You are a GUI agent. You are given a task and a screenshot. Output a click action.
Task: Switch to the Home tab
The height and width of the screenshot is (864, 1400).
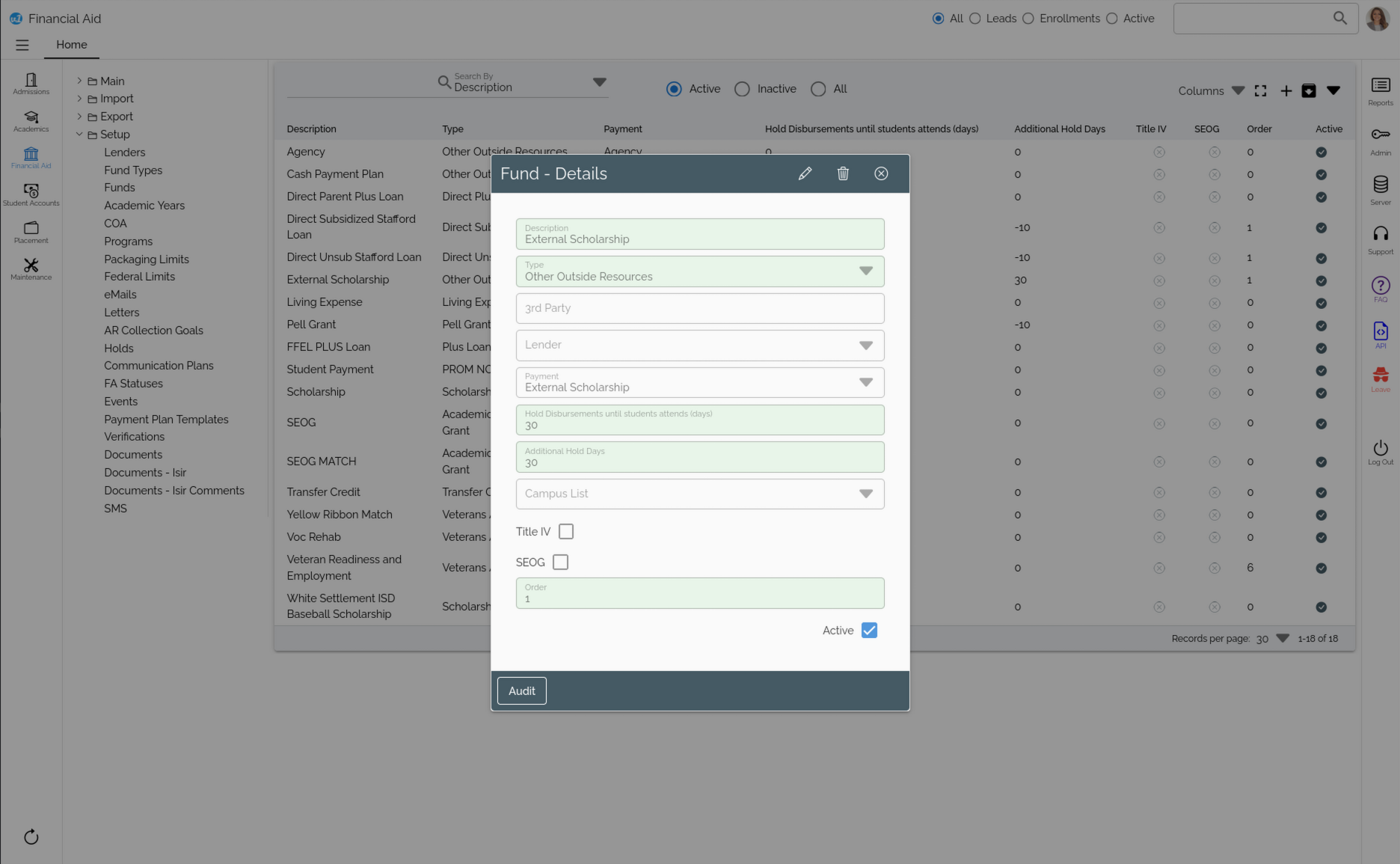coord(71,45)
